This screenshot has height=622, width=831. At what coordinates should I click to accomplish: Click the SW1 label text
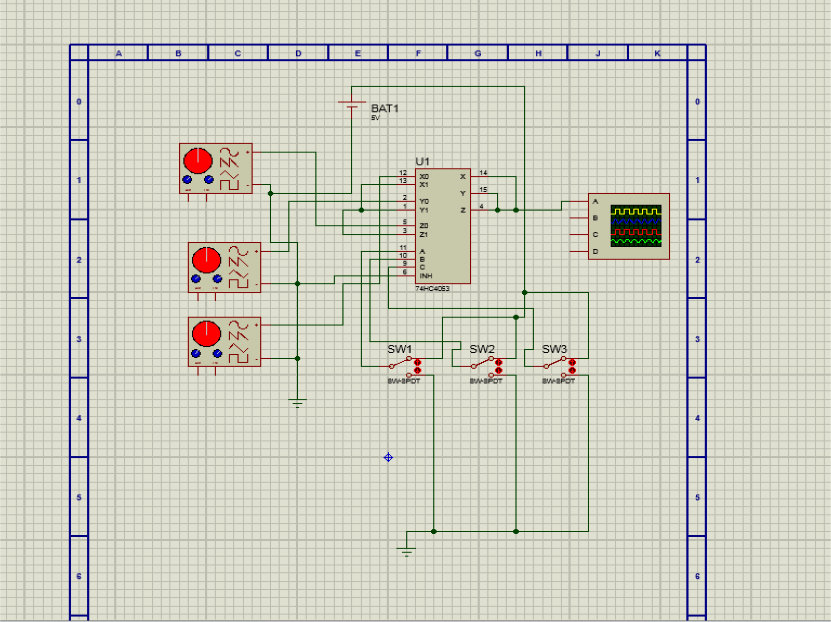[400, 349]
